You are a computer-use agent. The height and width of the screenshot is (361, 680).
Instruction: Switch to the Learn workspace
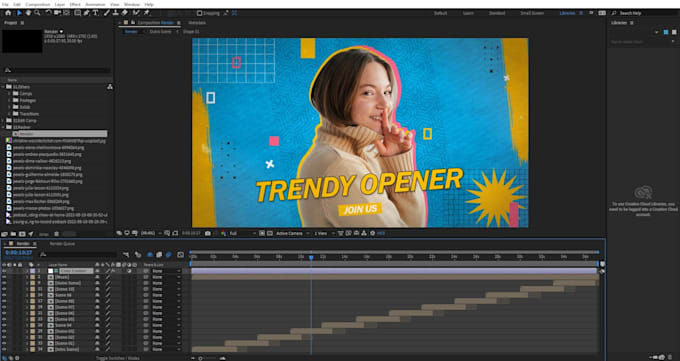pos(468,13)
